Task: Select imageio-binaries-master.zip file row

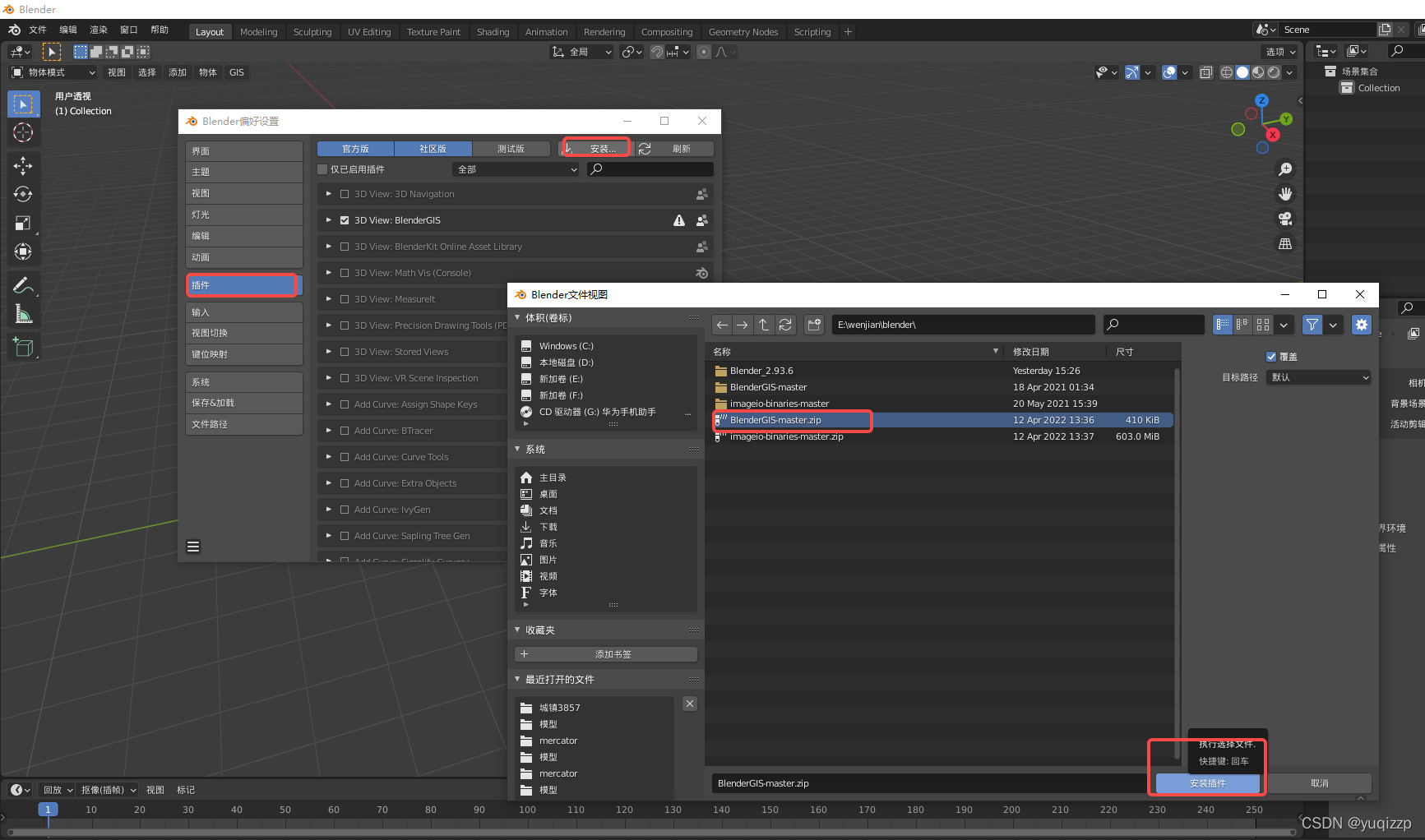Action: coord(942,436)
